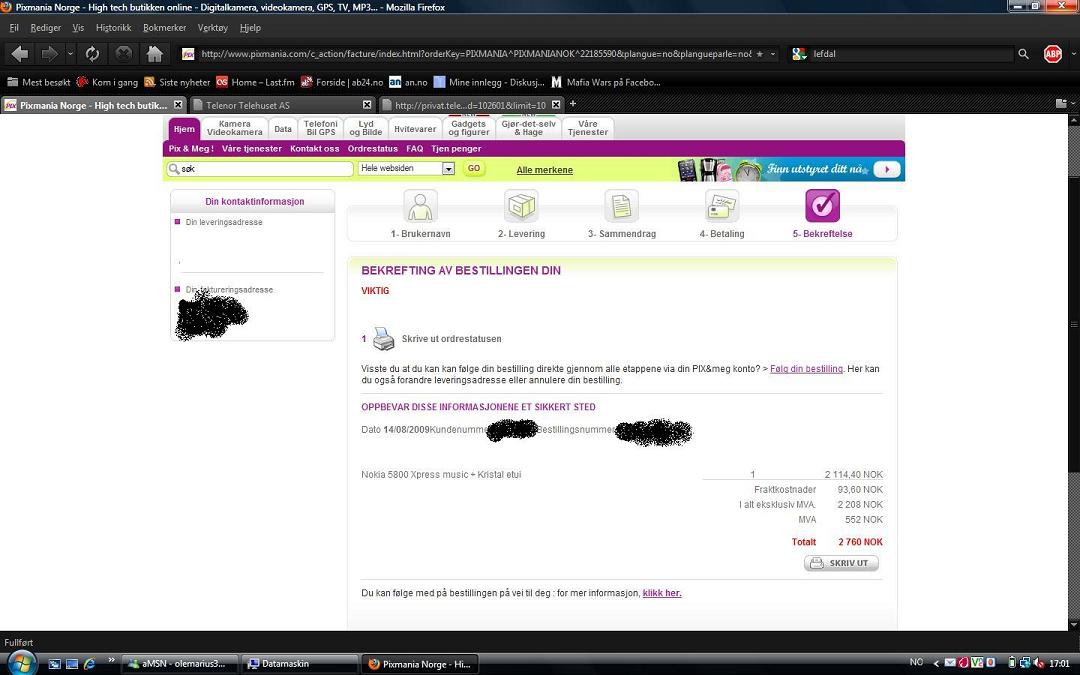Open the Adblock Plus icon
This screenshot has height=675, width=1080.
click(1052, 54)
